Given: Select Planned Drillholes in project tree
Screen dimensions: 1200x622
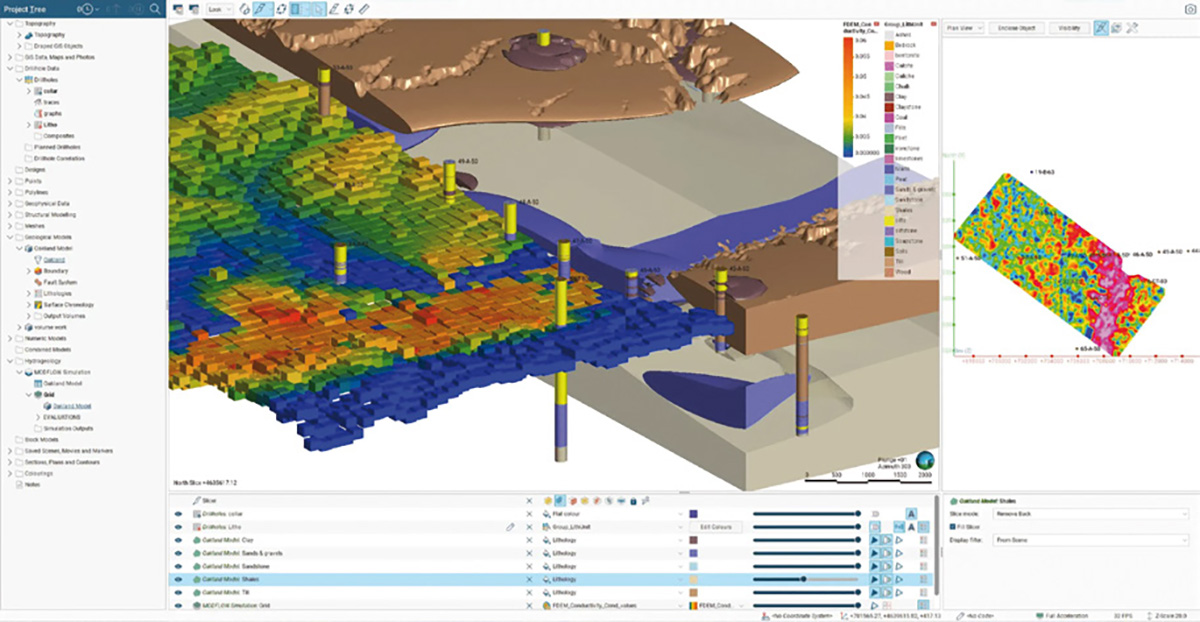Looking at the screenshot, I should (x=59, y=147).
